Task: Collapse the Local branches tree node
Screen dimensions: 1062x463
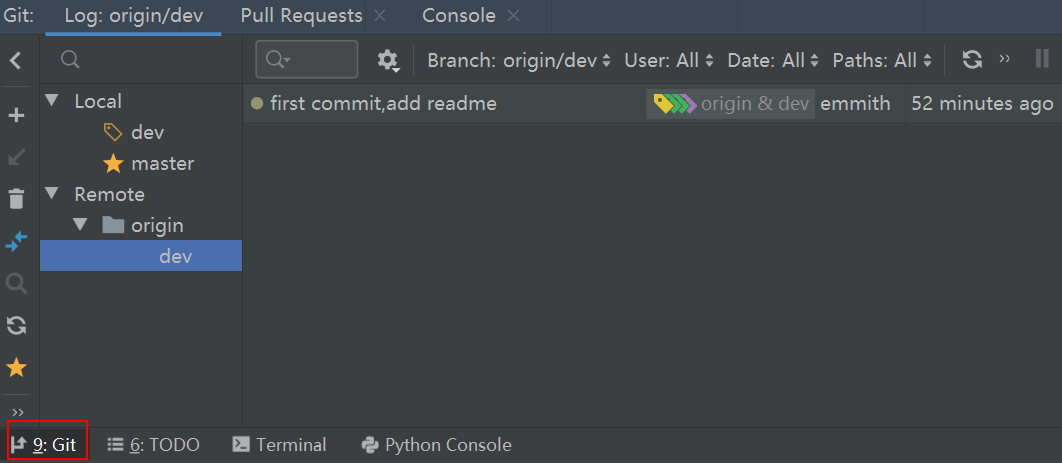Action: click(x=52, y=101)
